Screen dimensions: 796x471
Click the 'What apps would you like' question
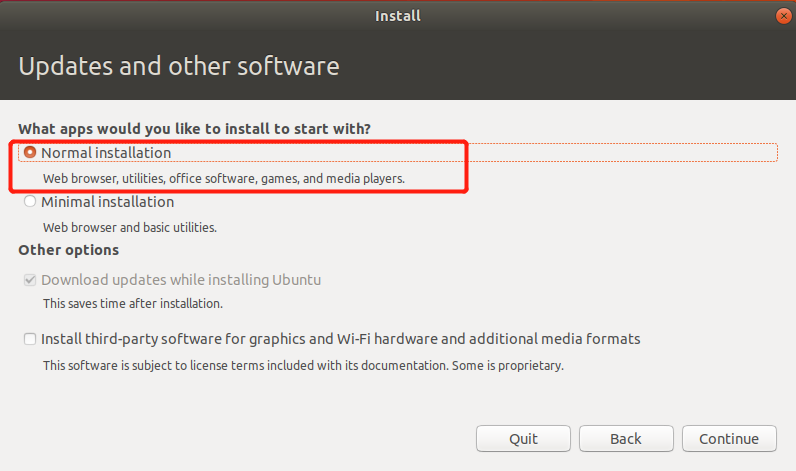point(194,129)
